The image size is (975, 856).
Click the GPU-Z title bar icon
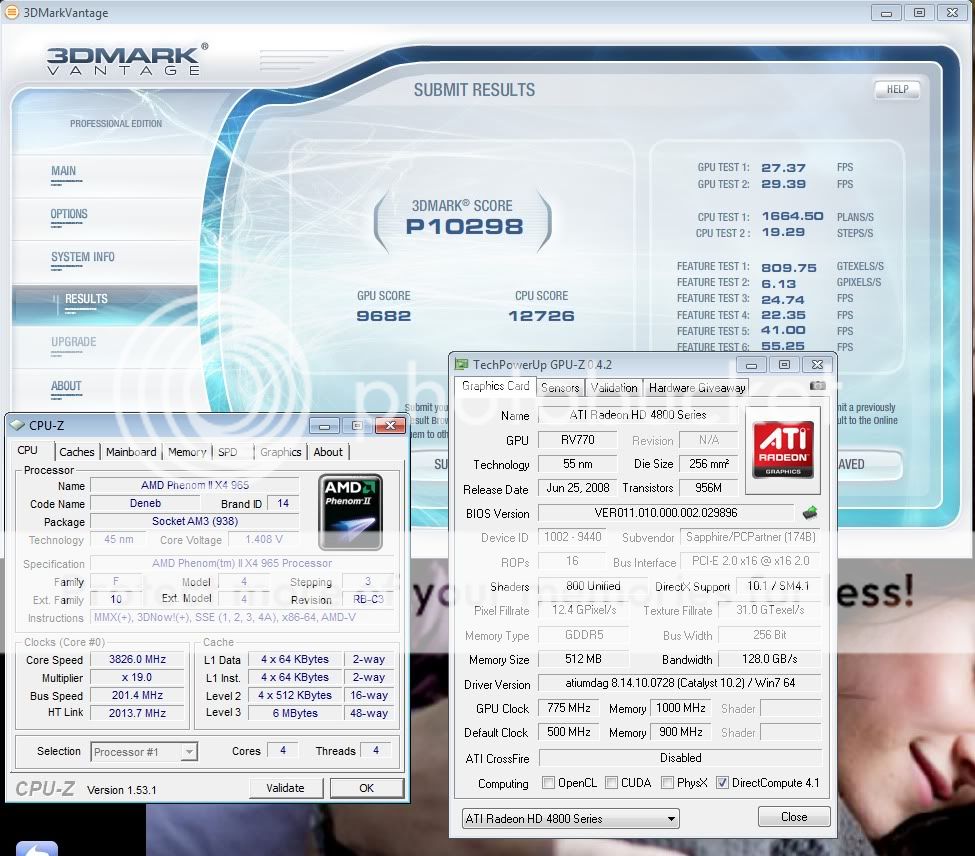click(461, 364)
